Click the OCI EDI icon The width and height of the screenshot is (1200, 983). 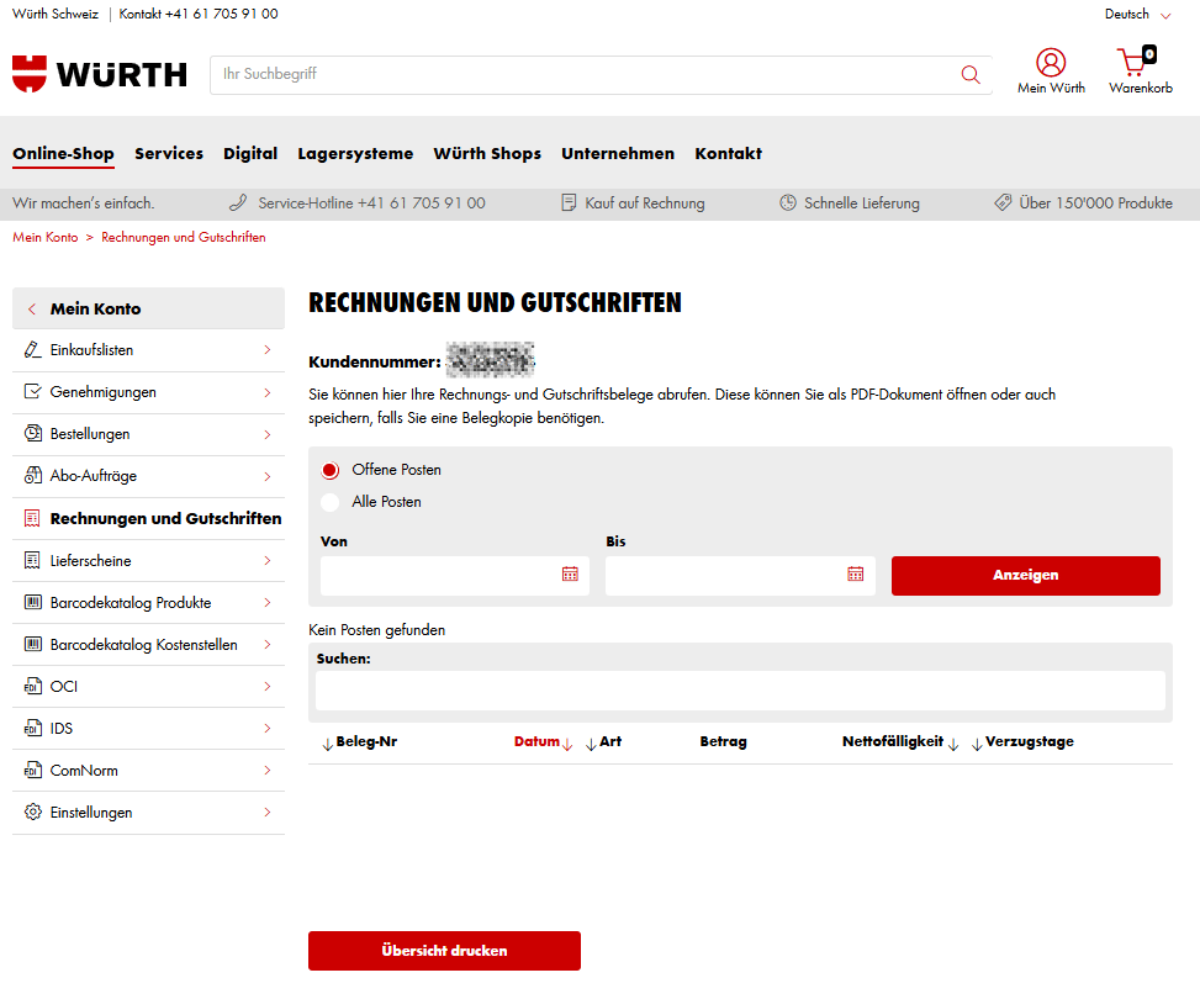[32, 687]
